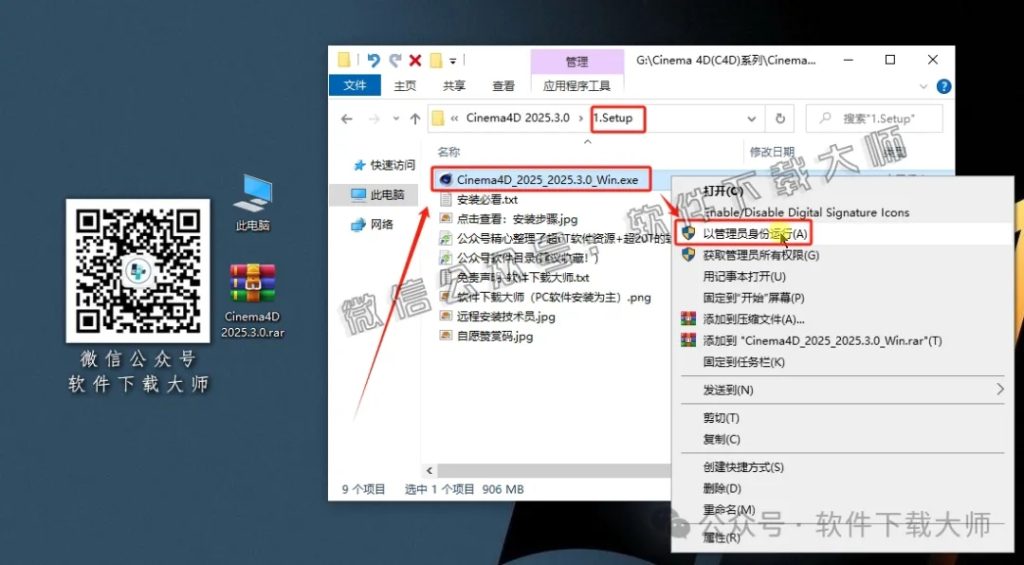Select 免责声明-软件下载大师.txt file
The width and height of the screenshot is (1024, 565).
pos(523,278)
